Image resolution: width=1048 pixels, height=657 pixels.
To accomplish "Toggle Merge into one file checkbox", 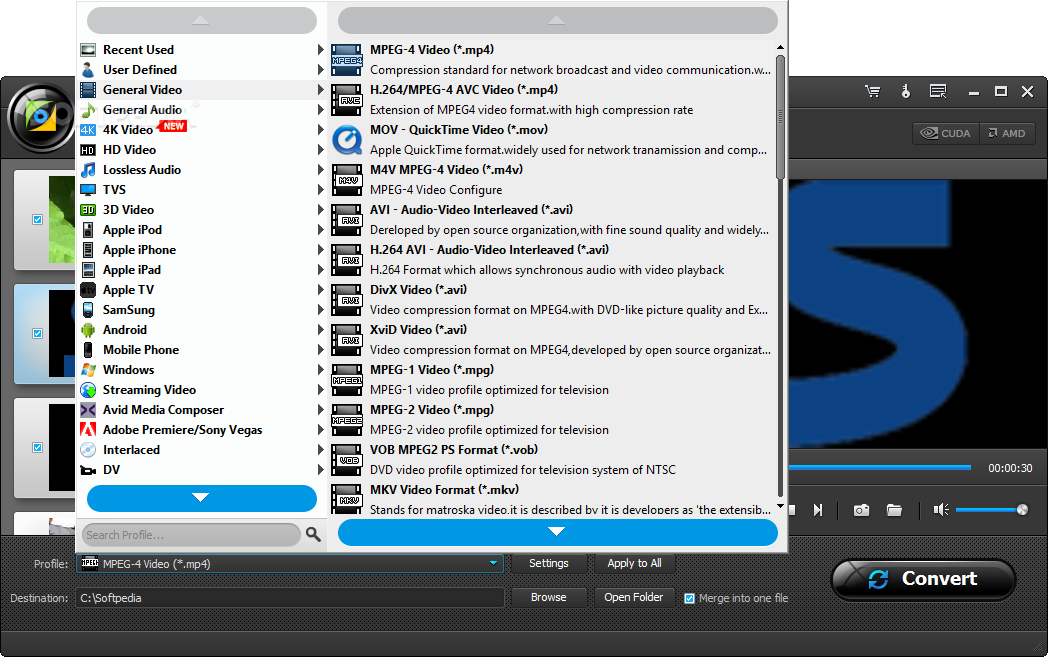I will point(689,598).
